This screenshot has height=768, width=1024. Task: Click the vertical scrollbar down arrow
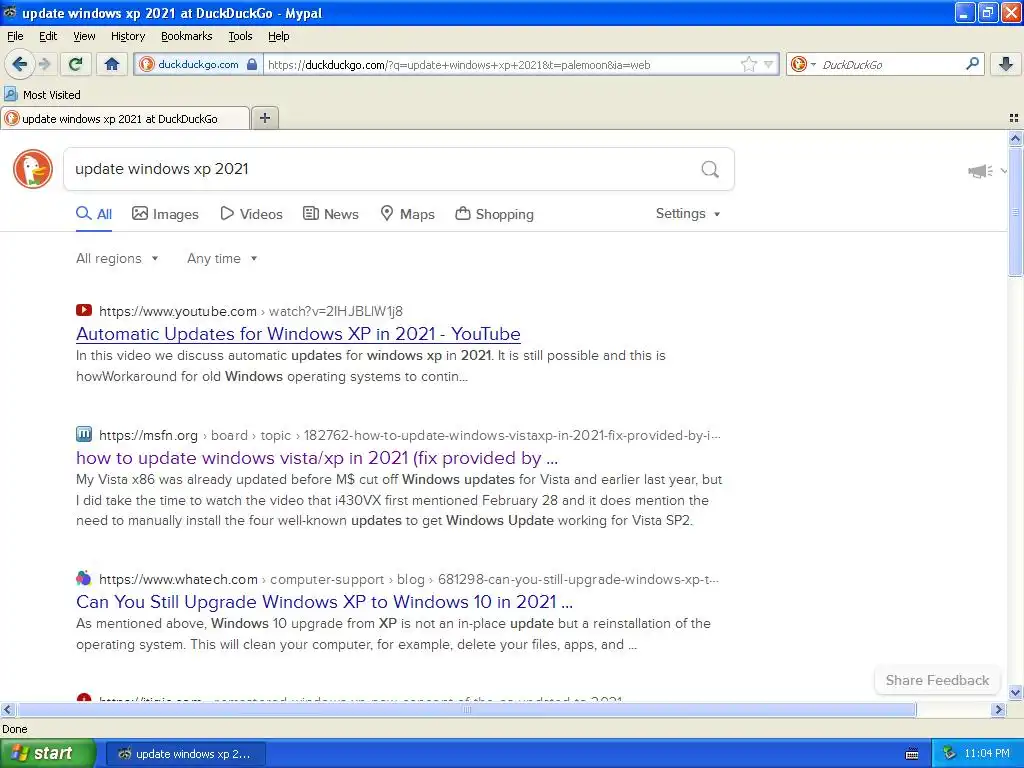click(1015, 692)
